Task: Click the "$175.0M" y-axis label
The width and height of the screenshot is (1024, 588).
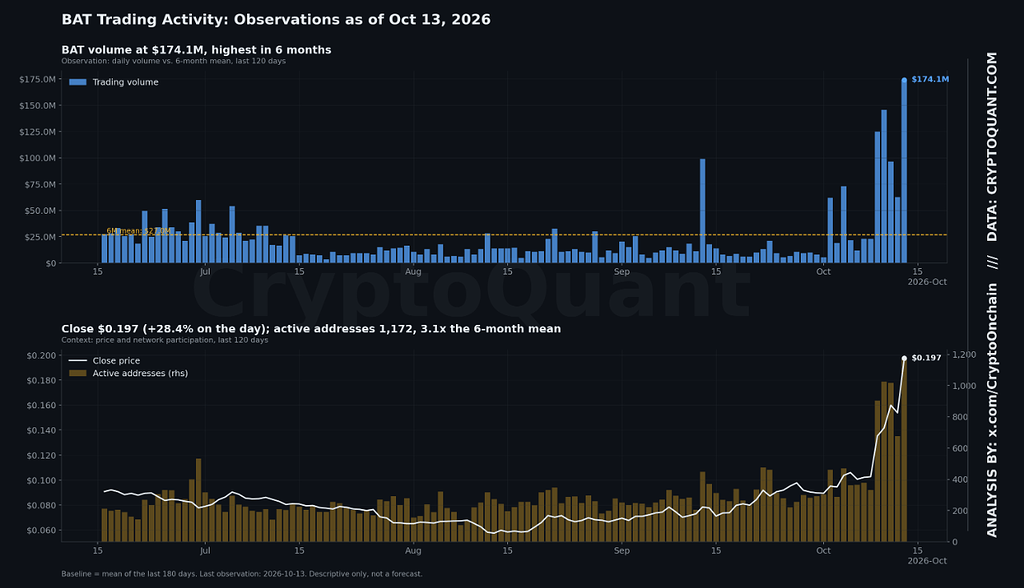Action: click(x=37, y=80)
